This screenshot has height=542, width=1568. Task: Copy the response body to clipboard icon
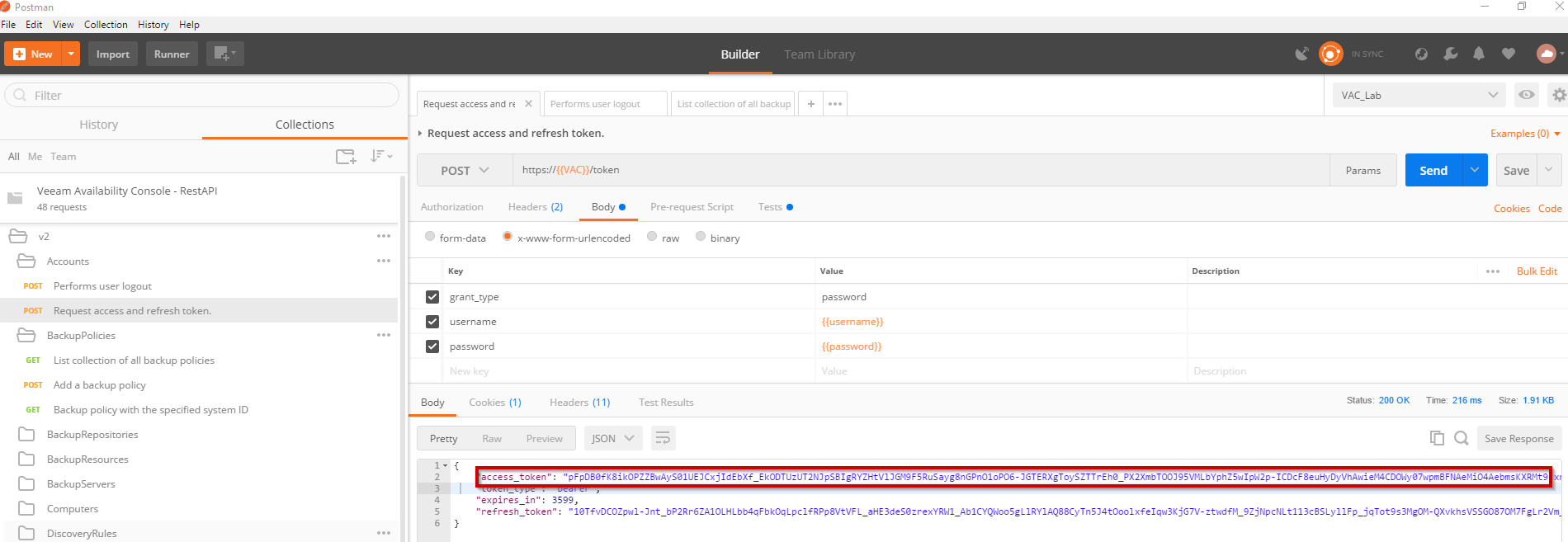tap(1437, 438)
